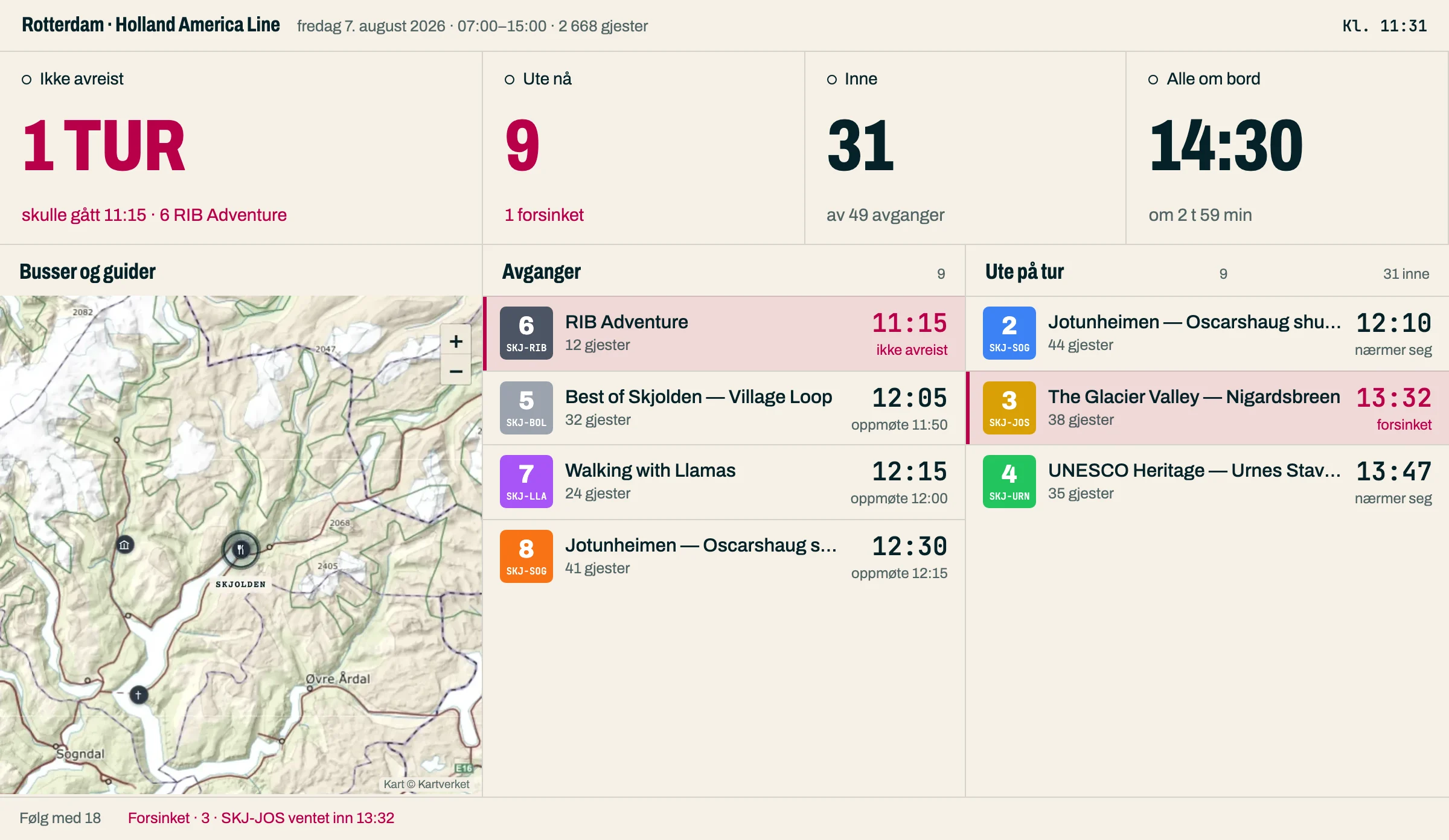Click the Forsinket SKJ-JOS alert in footer
Image resolution: width=1449 pixels, height=840 pixels.
(x=261, y=818)
